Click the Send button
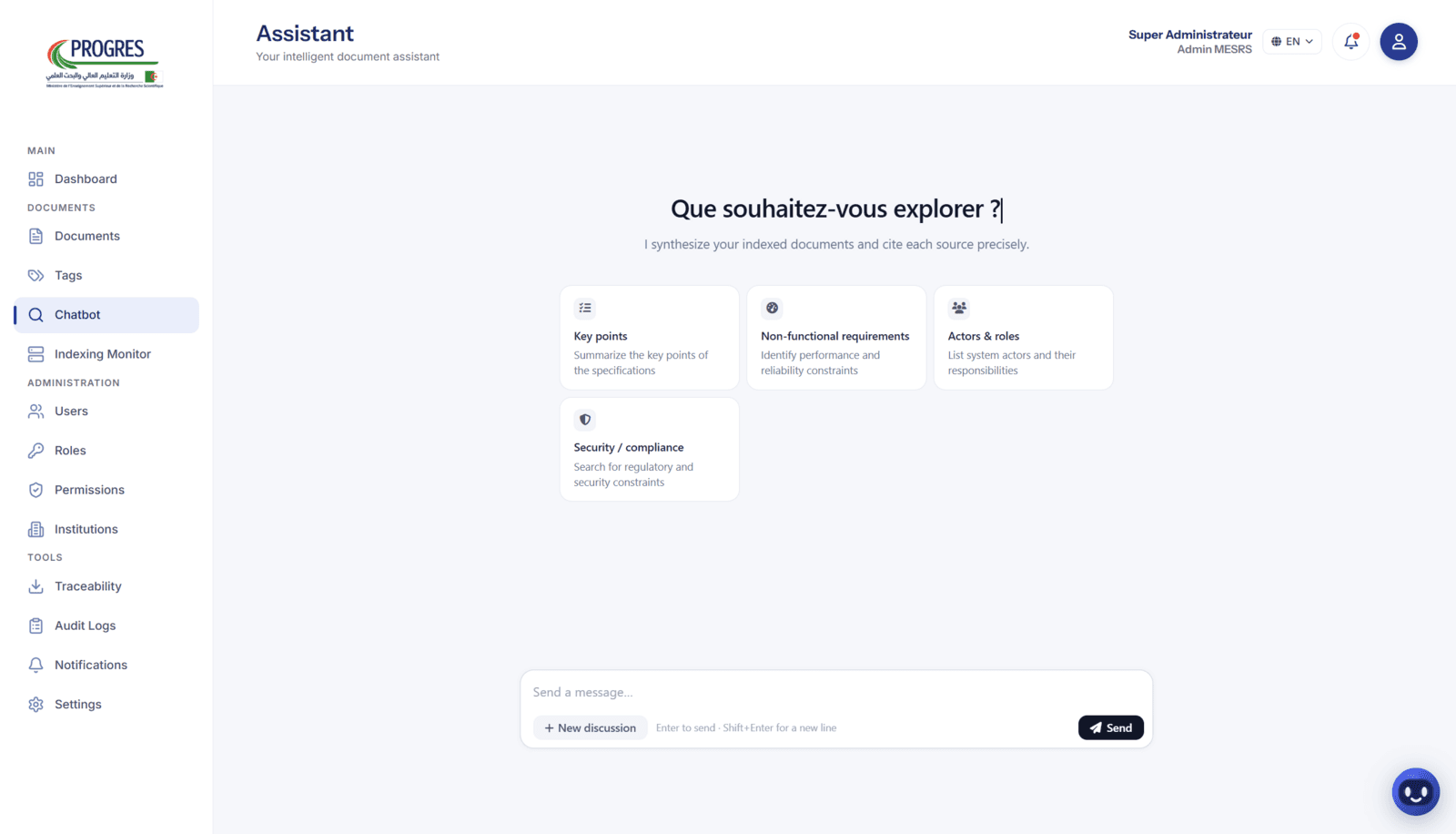Image resolution: width=1456 pixels, height=834 pixels. point(1111,728)
